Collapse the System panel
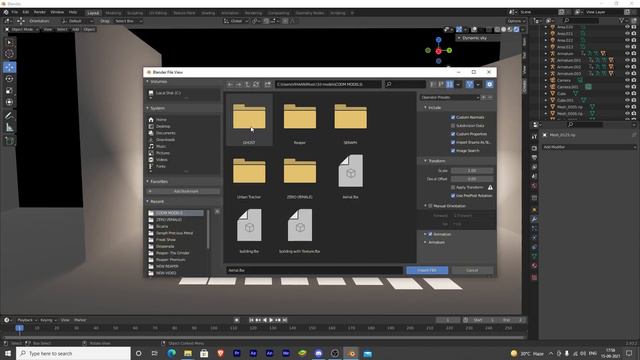The image size is (640, 360). (x=148, y=108)
